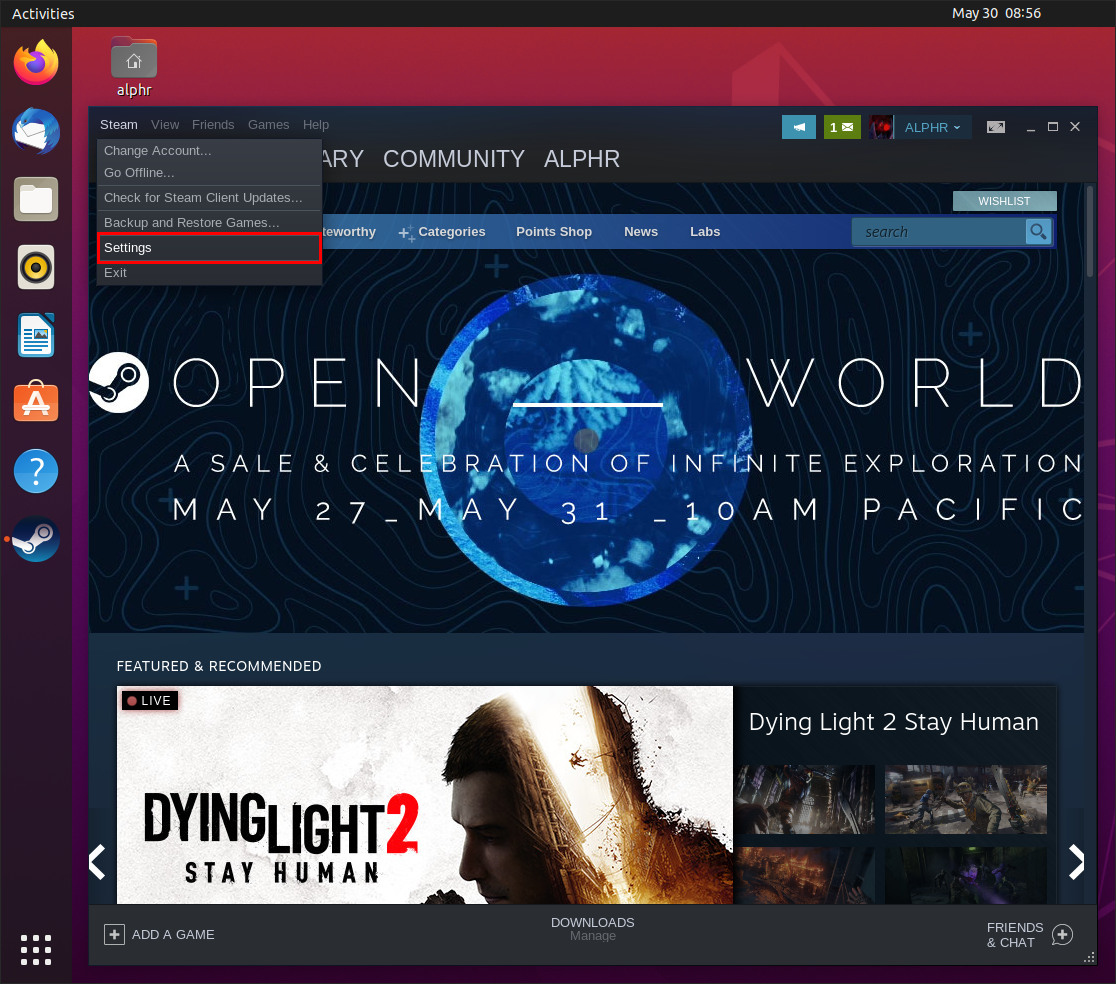This screenshot has width=1116, height=984.
Task: Go to next featured game arrow
Action: pyautogui.click(x=1076, y=862)
